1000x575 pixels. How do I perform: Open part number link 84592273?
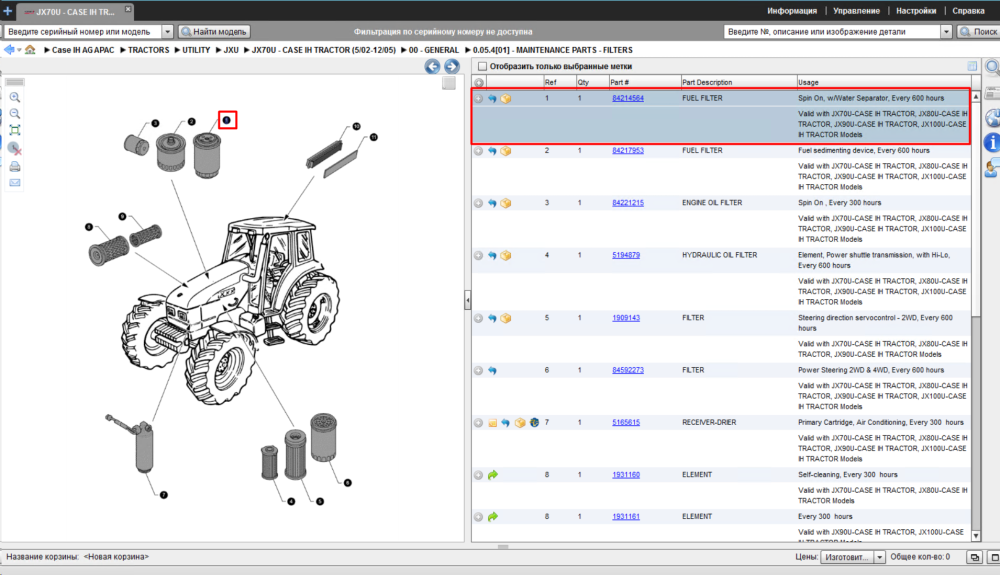tap(628, 370)
